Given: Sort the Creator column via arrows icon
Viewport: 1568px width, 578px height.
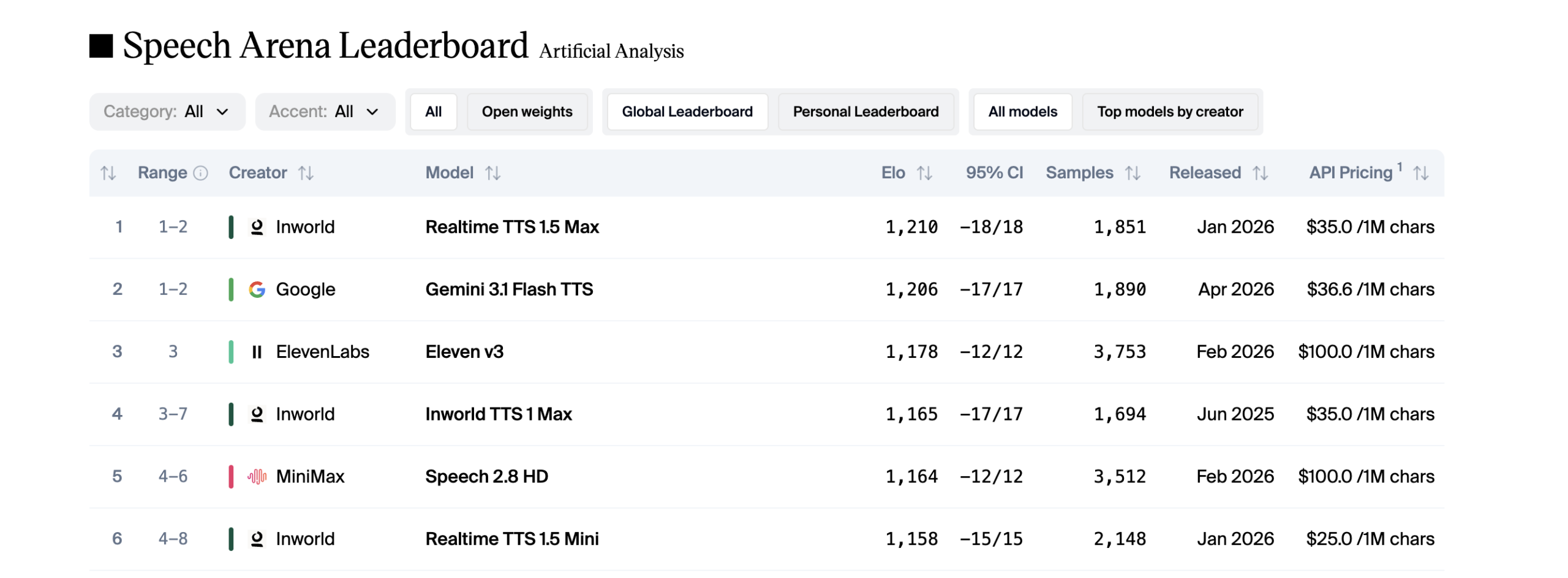Looking at the screenshot, I should 306,173.
